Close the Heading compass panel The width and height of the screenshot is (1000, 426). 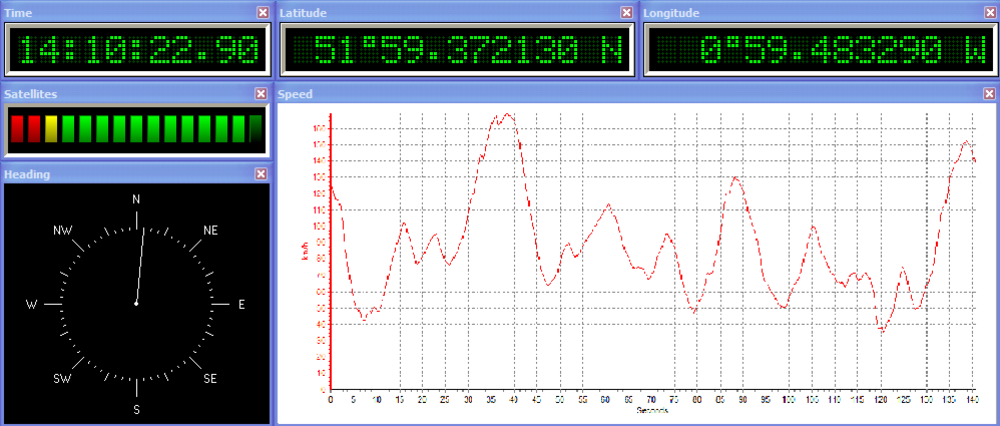(260, 174)
